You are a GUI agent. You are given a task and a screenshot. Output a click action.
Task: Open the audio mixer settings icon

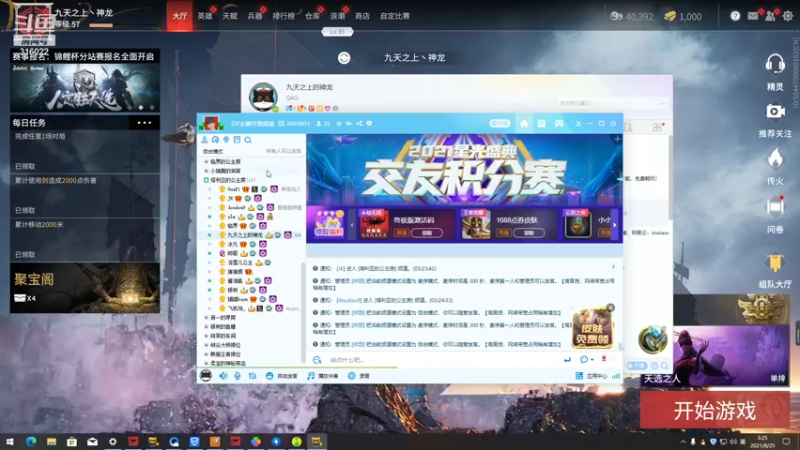[253, 376]
